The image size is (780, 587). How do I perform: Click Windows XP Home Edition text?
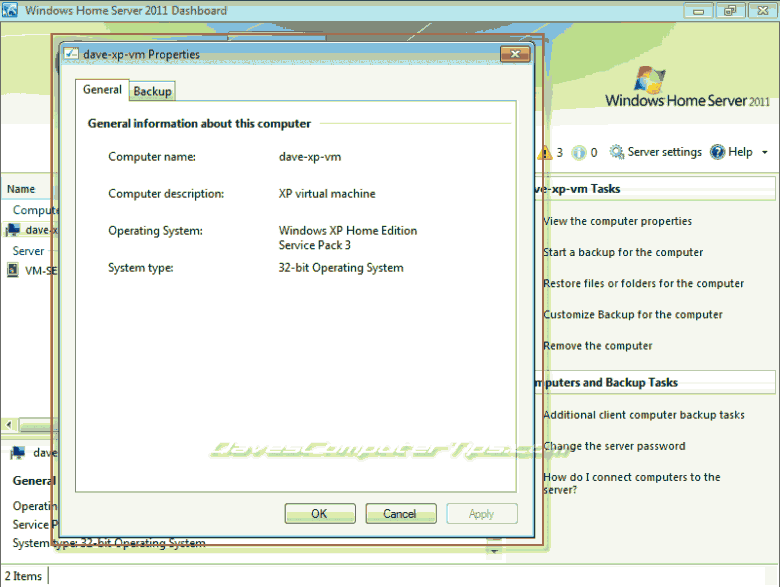tap(348, 230)
